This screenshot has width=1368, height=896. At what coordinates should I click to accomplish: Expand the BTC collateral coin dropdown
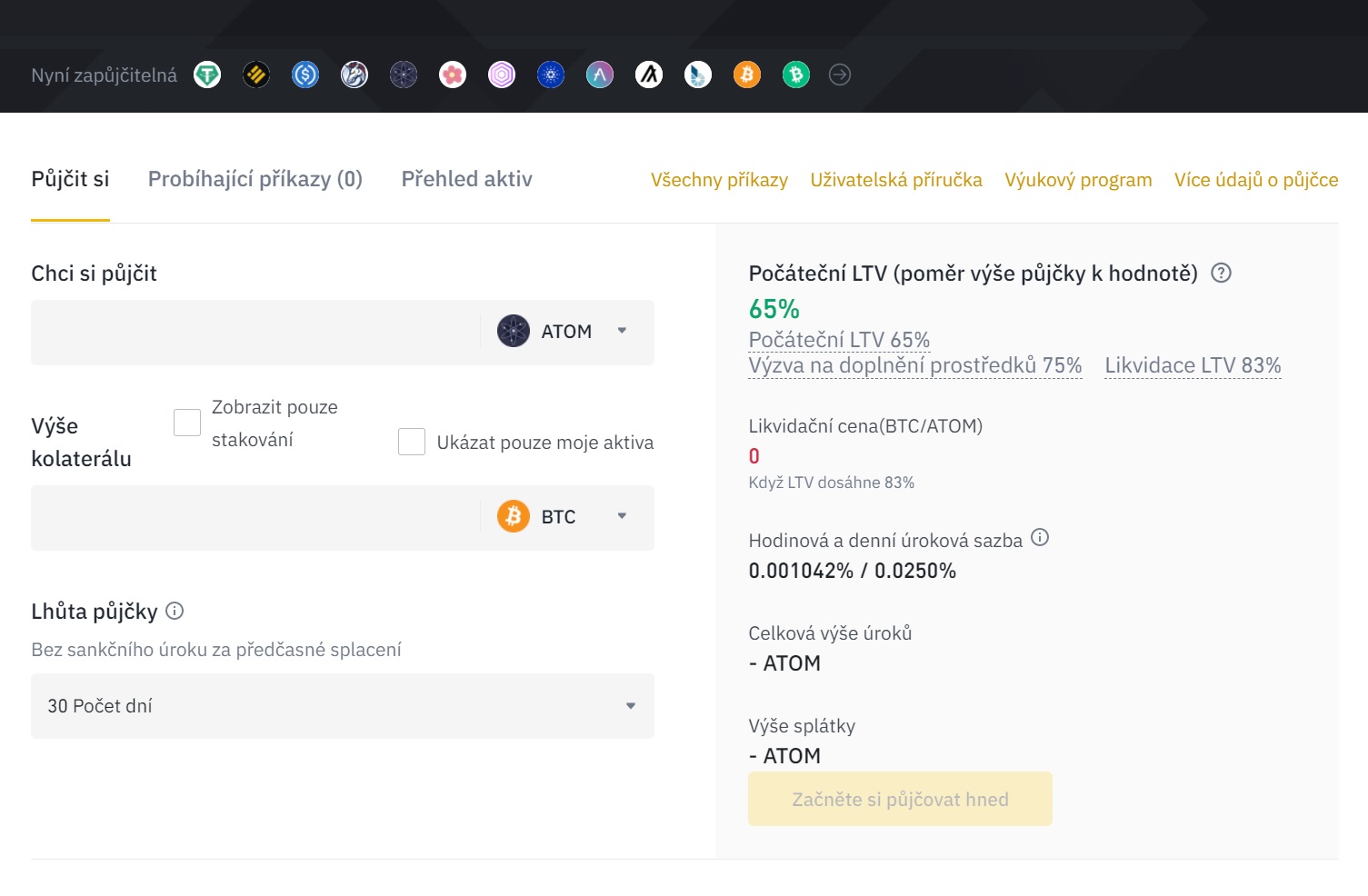[x=565, y=517]
